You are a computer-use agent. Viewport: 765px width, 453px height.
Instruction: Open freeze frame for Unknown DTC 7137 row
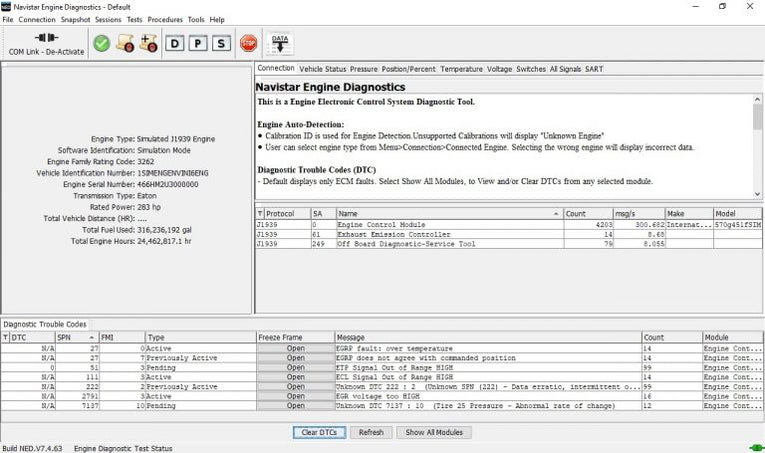(296, 406)
